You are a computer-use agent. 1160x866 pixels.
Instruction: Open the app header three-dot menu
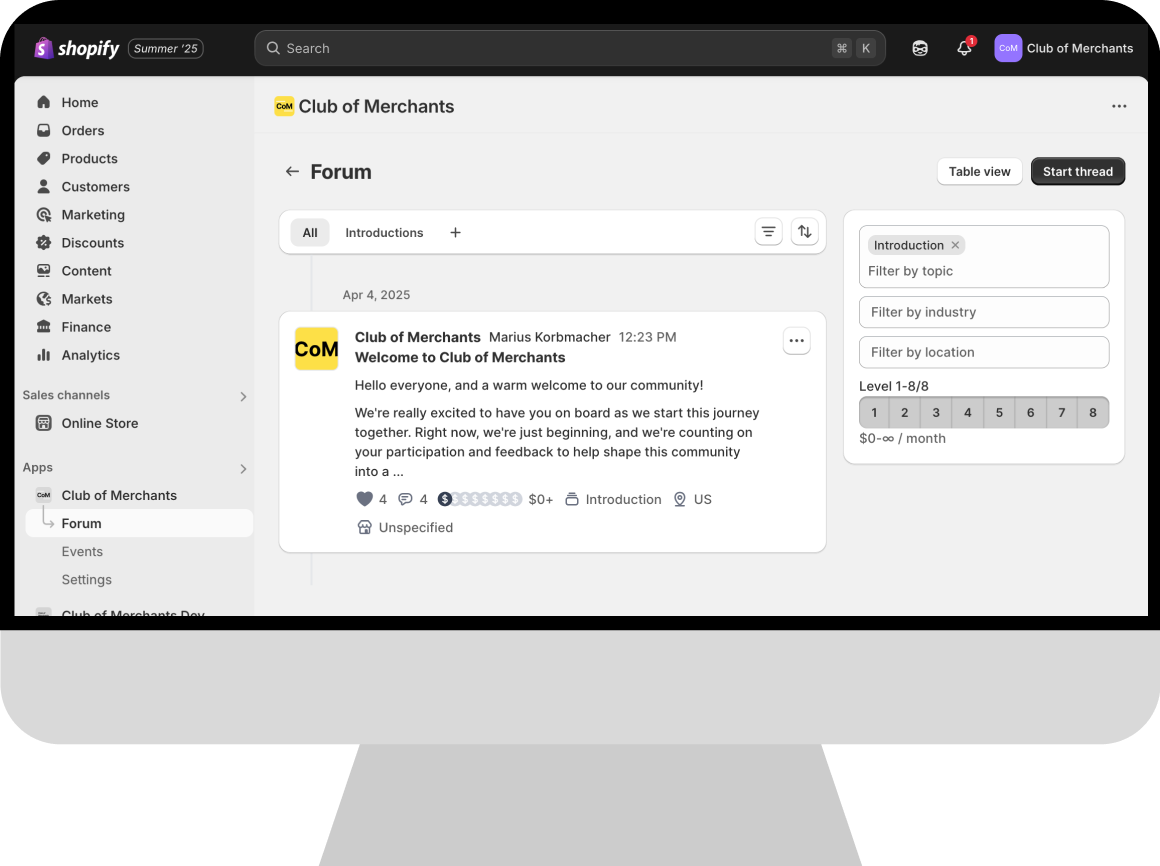pos(1119,106)
